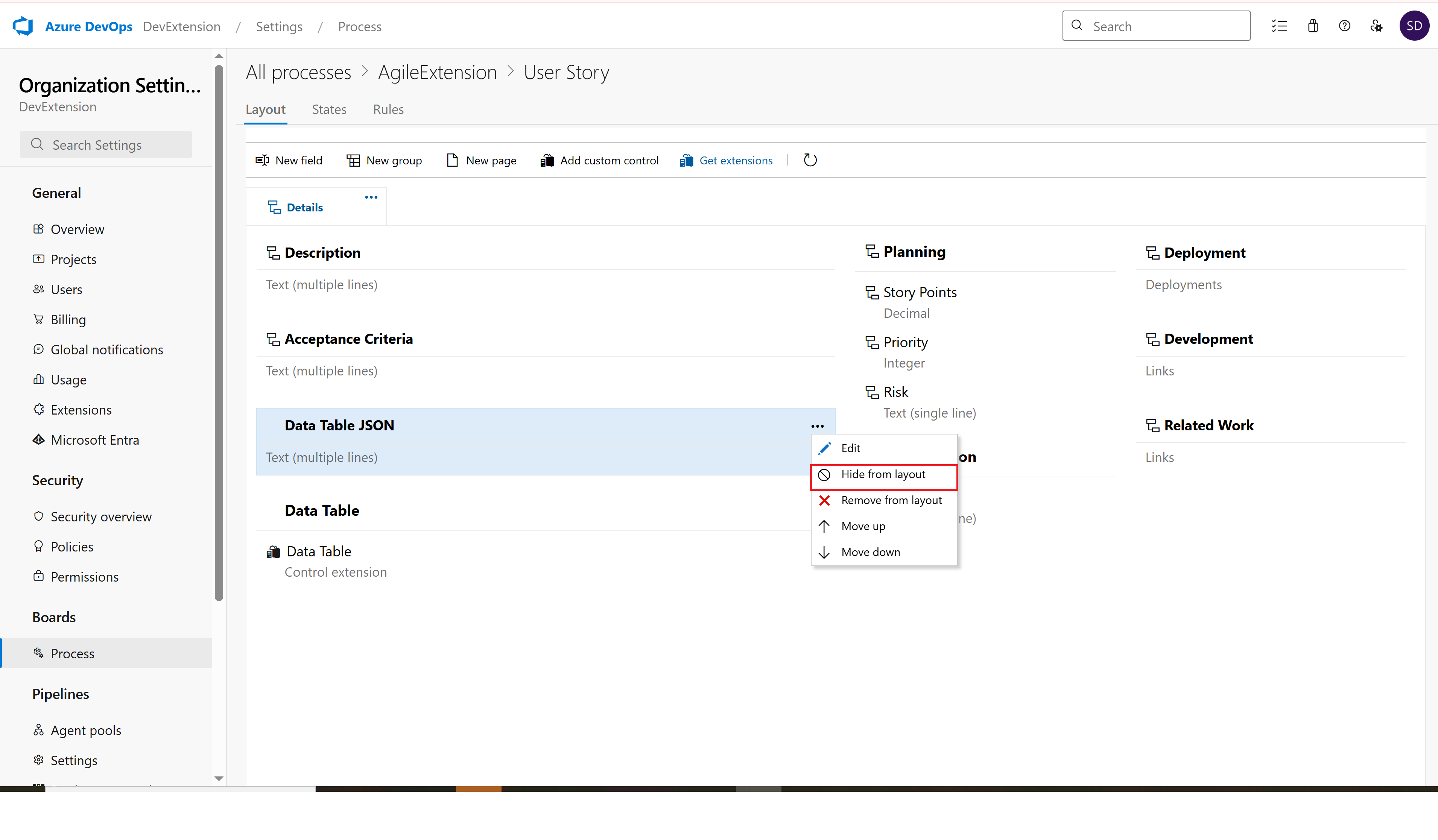Viewport: 1438px width, 840px height.
Task: Open the marketplace shopping bag icon
Action: point(1312,26)
